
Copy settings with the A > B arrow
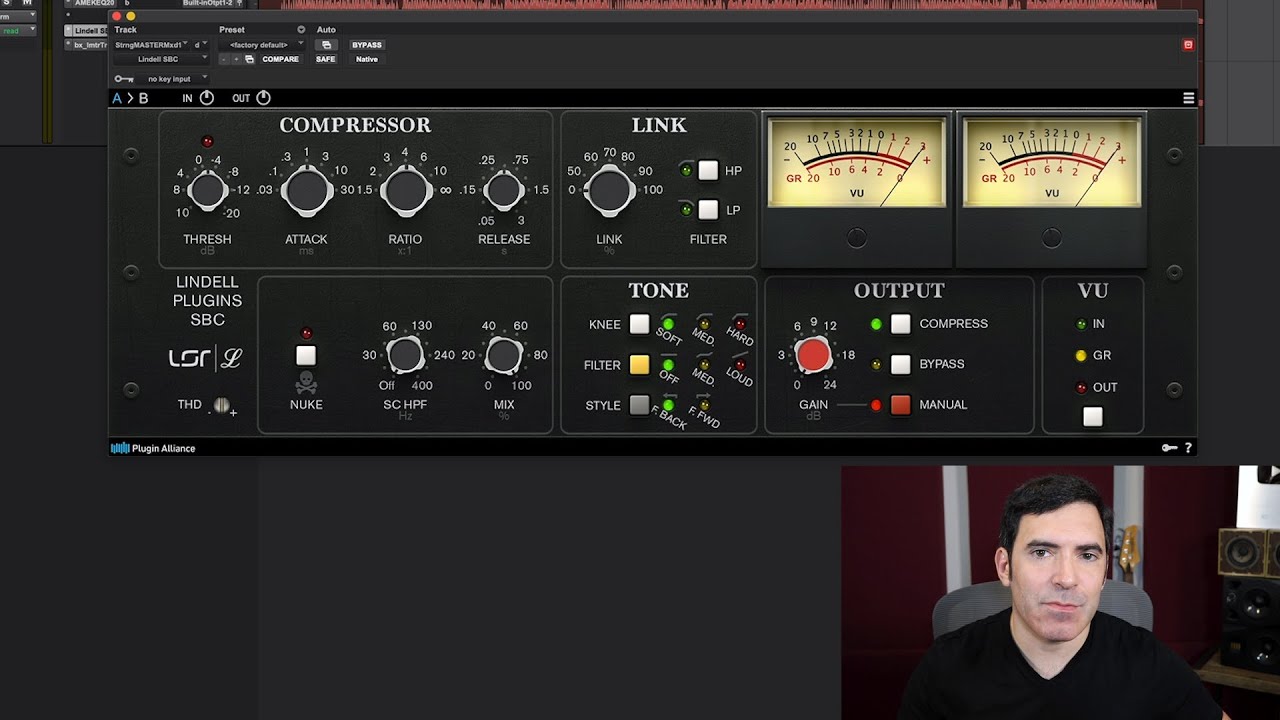pos(130,98)
